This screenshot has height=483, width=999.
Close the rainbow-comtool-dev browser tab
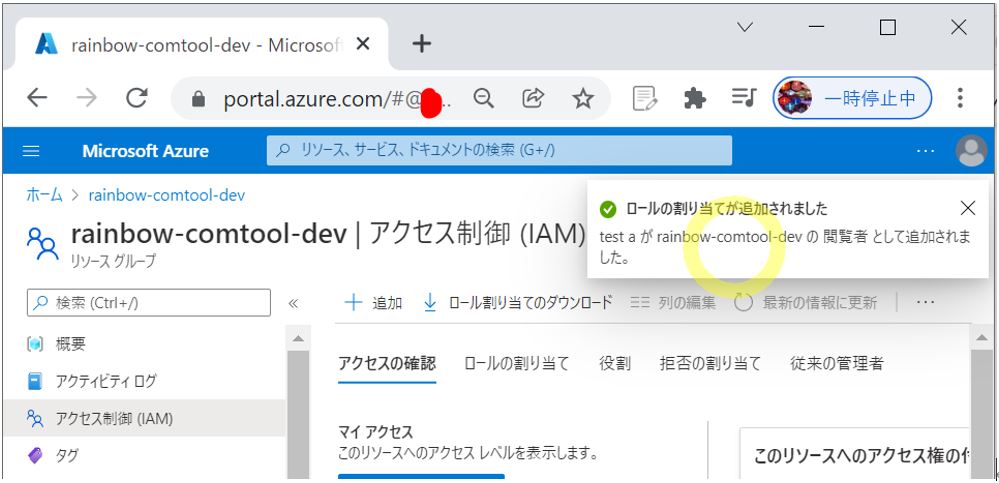click(363, 43)
